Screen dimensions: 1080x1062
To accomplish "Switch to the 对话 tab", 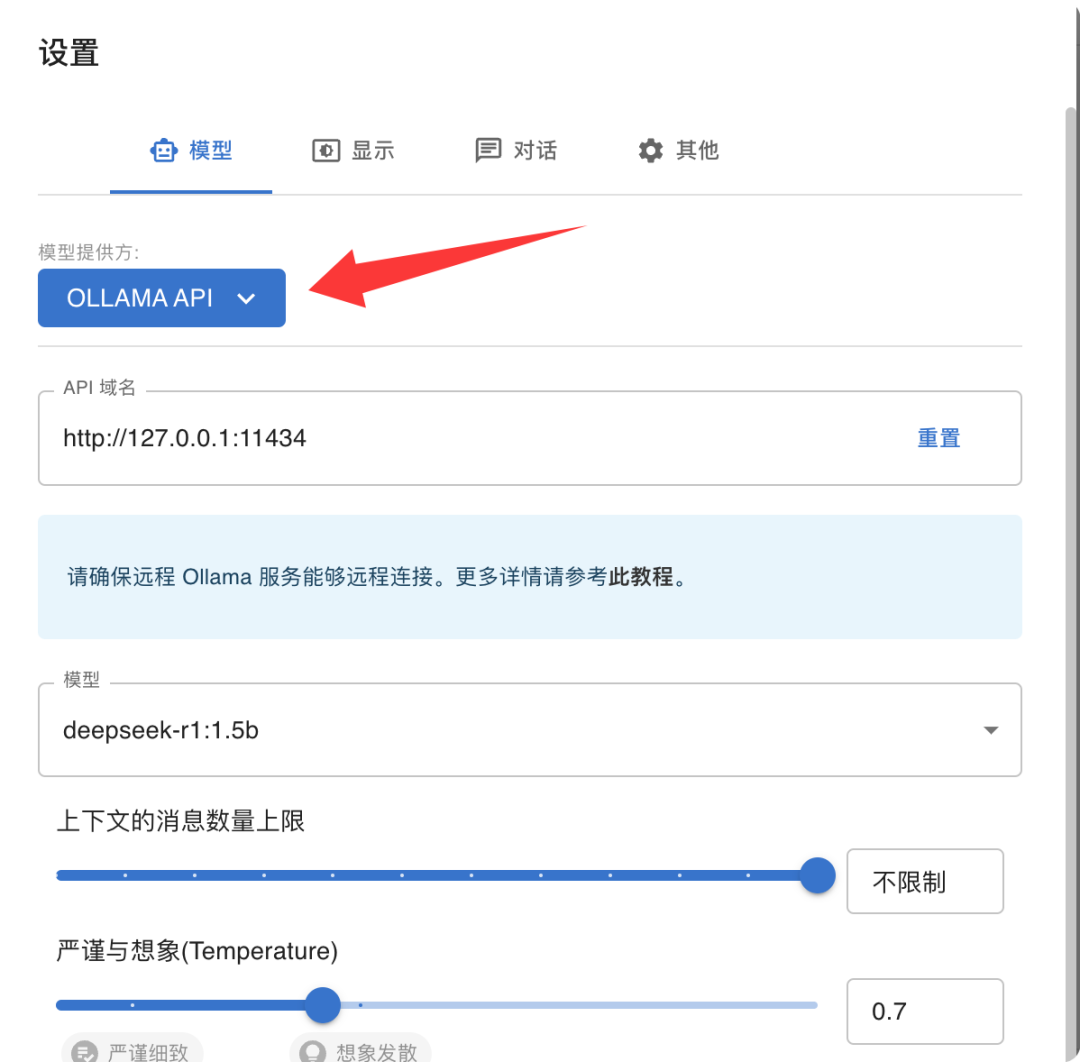I will (x=516, y=150).
